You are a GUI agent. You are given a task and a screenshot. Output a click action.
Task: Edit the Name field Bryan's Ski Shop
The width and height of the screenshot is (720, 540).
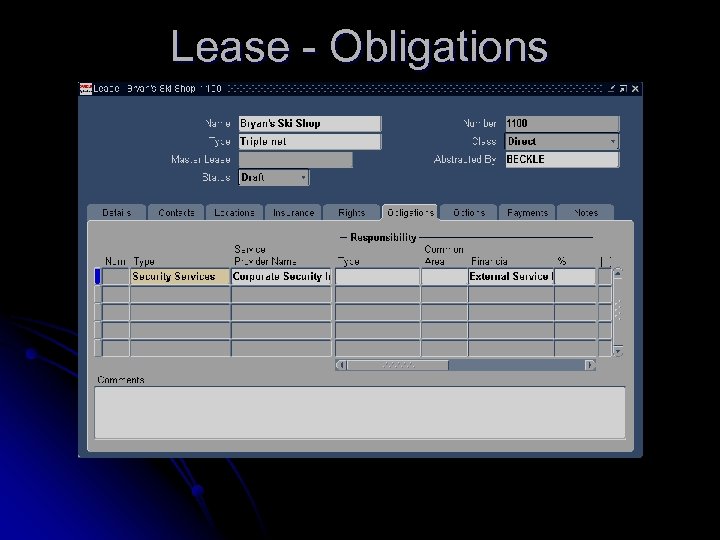coord(309,124)
